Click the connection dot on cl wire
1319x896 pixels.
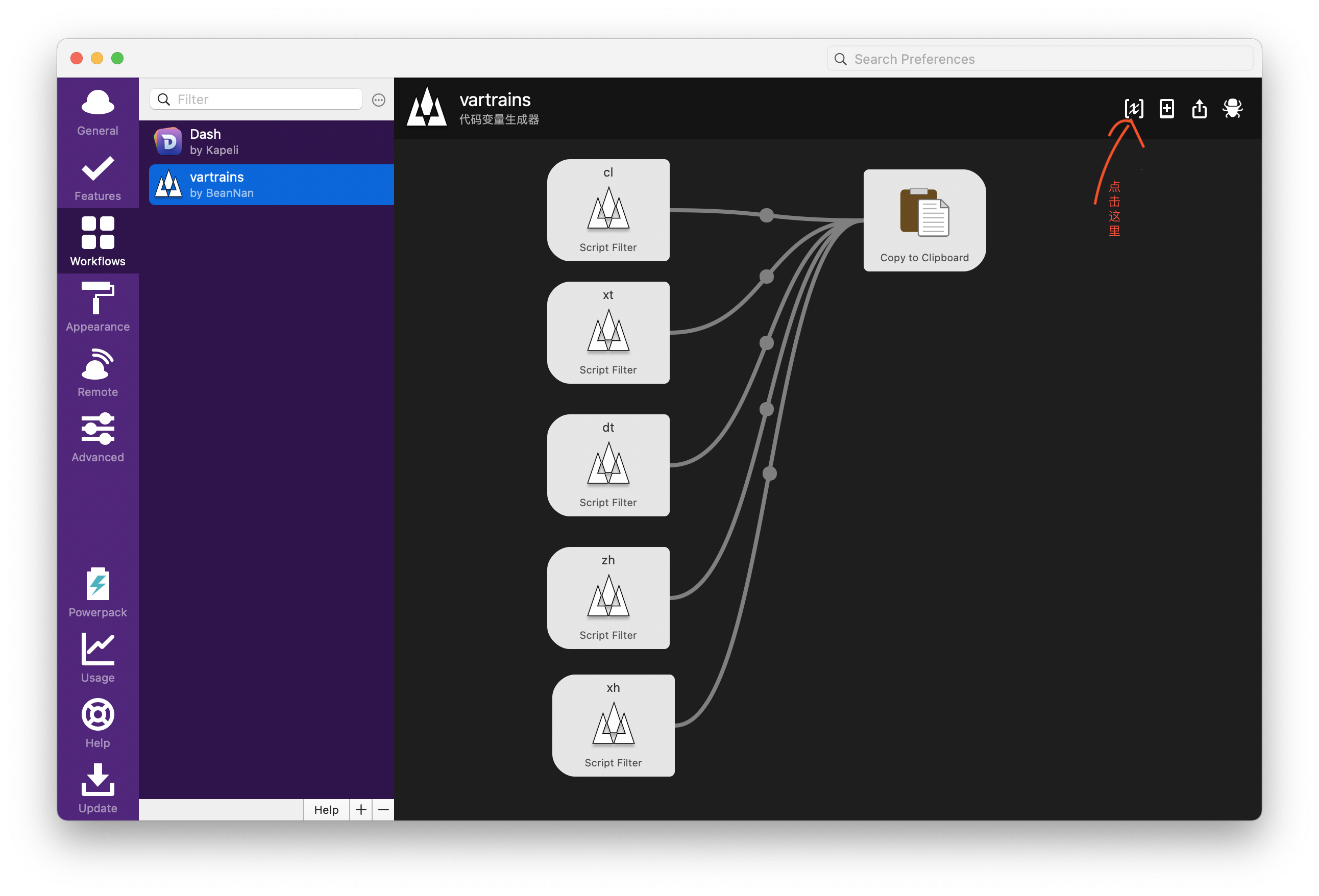tap(766, 215)
